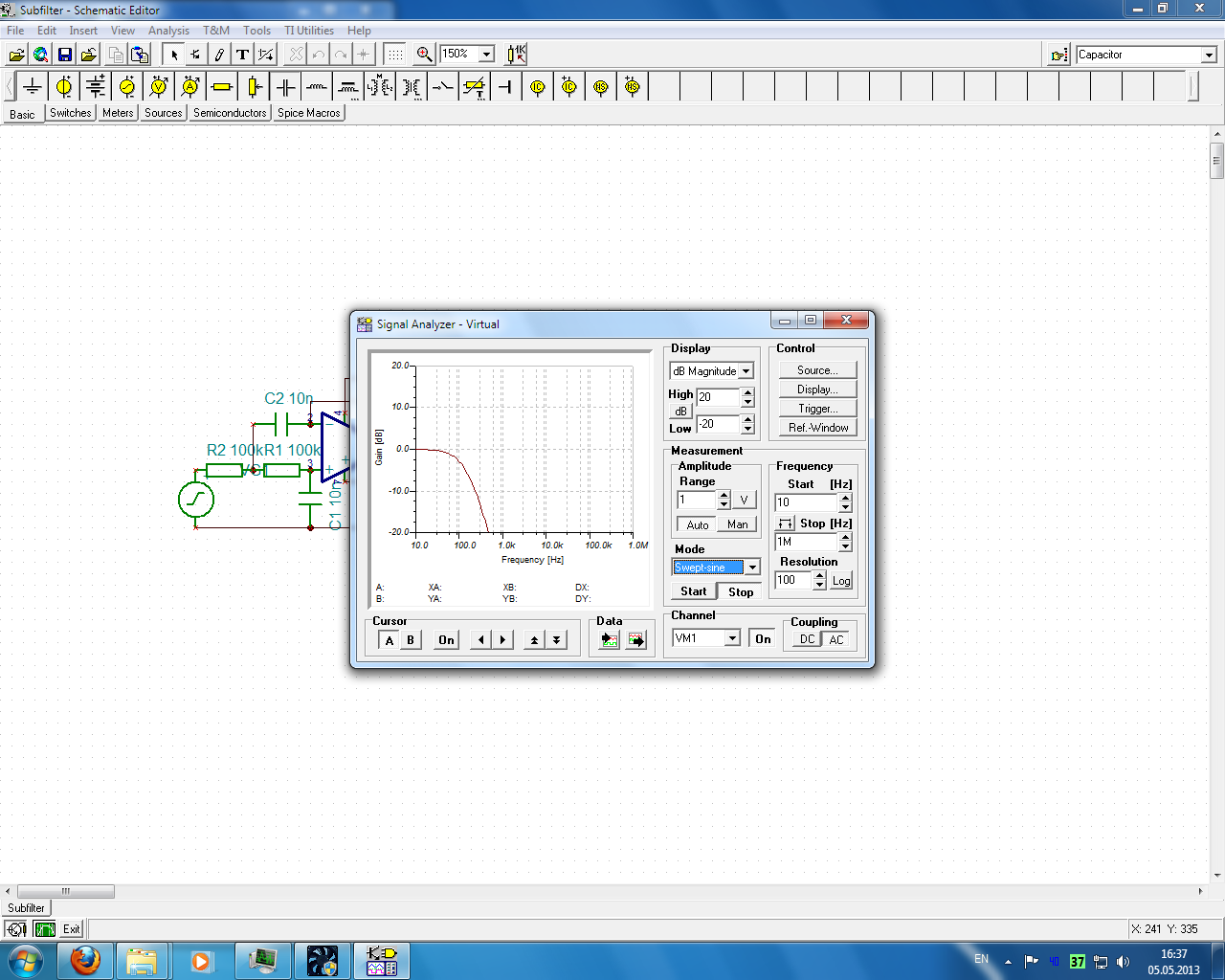
Task: Click the Source... control button
Action: 817,370
